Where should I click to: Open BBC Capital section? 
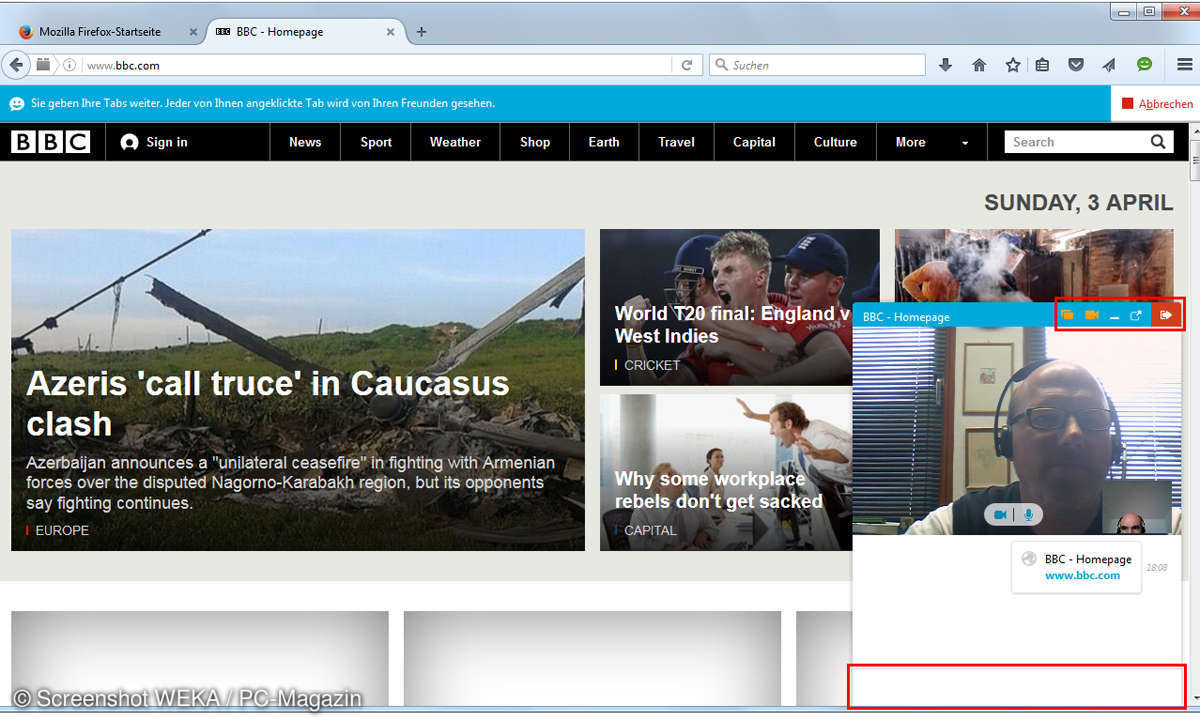754,142
